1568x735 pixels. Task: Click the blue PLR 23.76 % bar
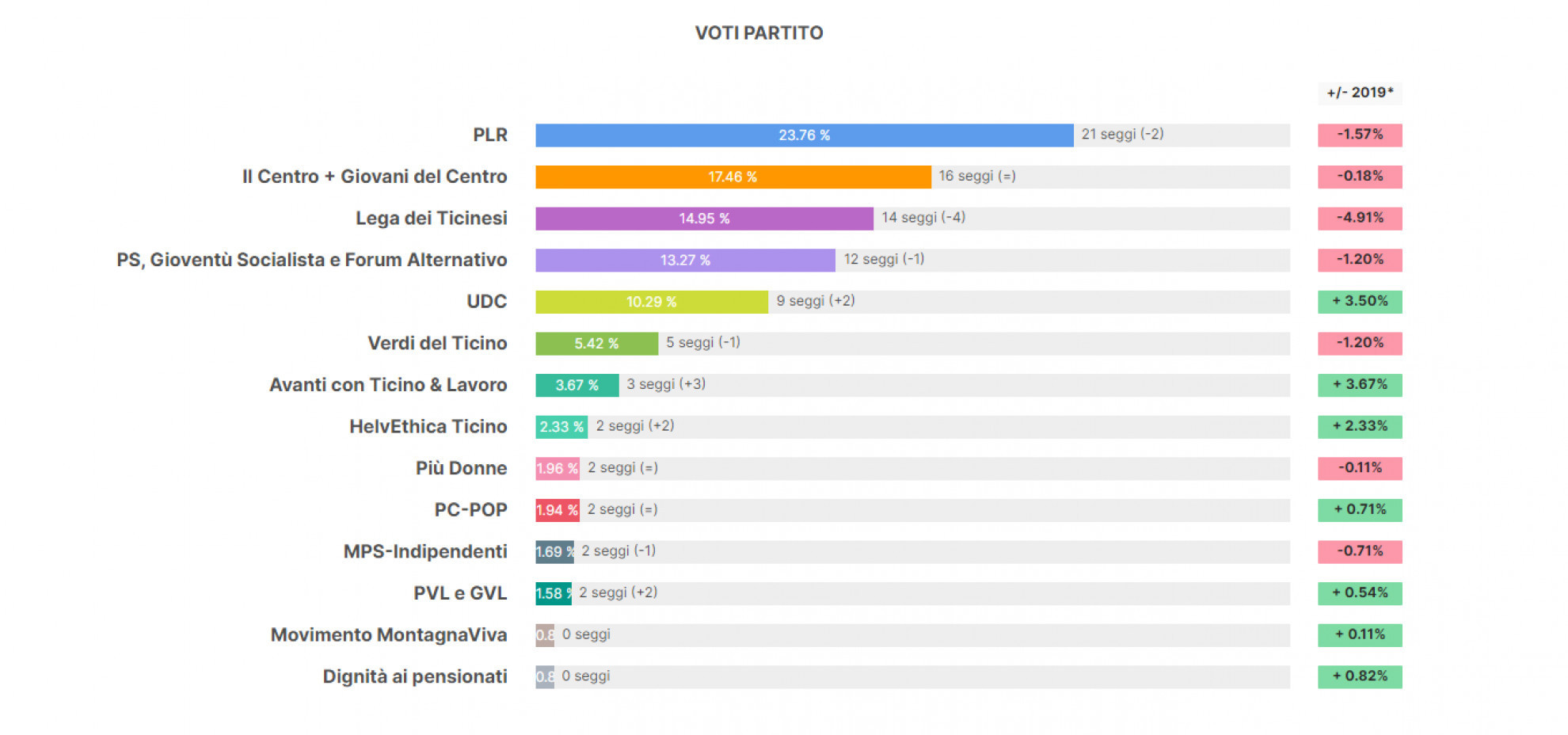click(x=804, y=135)
